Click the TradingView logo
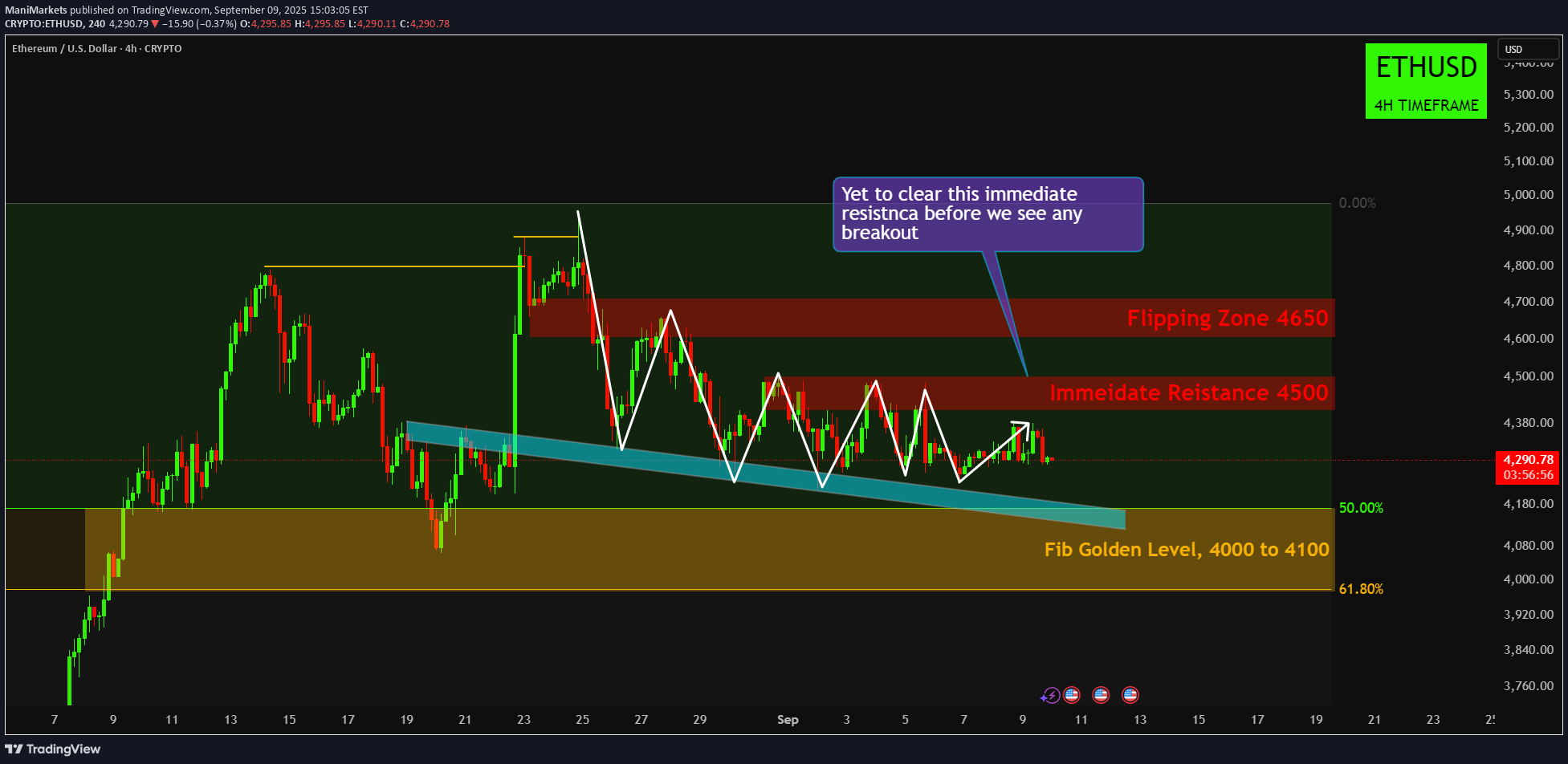The height and width of the screenshot is (764, 1568). click(x=53, y=749)
